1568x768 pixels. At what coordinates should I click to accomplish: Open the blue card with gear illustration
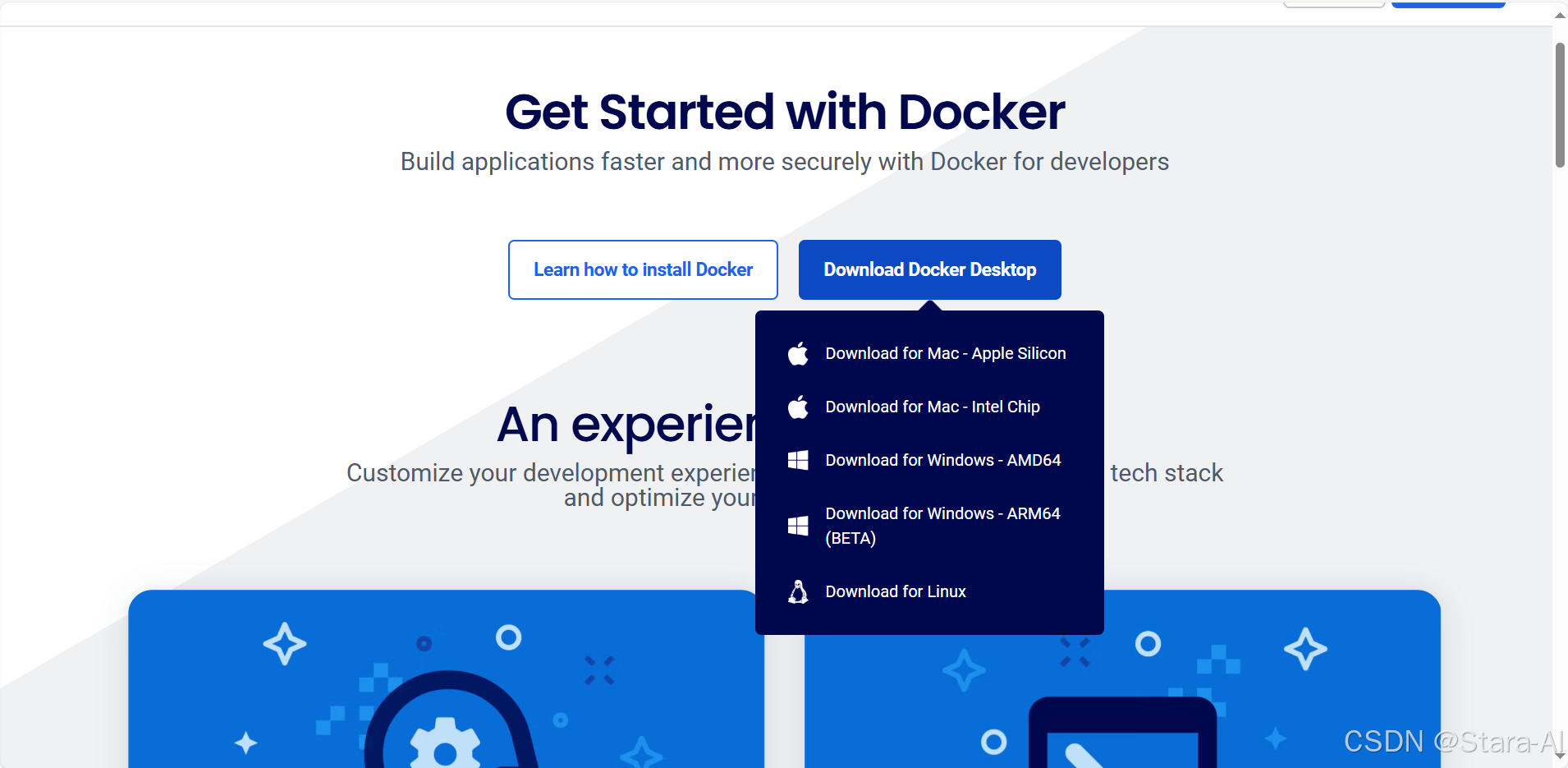click(446, 679)
